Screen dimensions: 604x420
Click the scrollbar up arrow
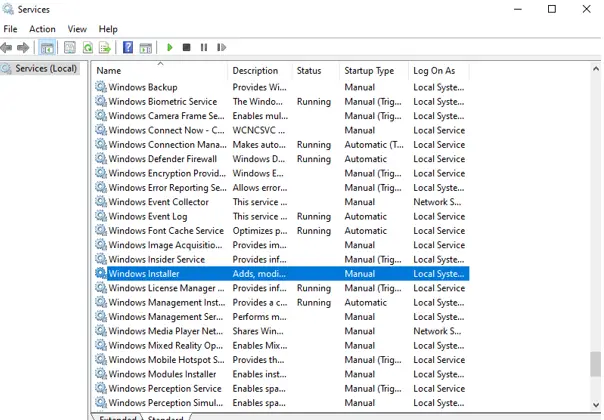tap(596, 69)
